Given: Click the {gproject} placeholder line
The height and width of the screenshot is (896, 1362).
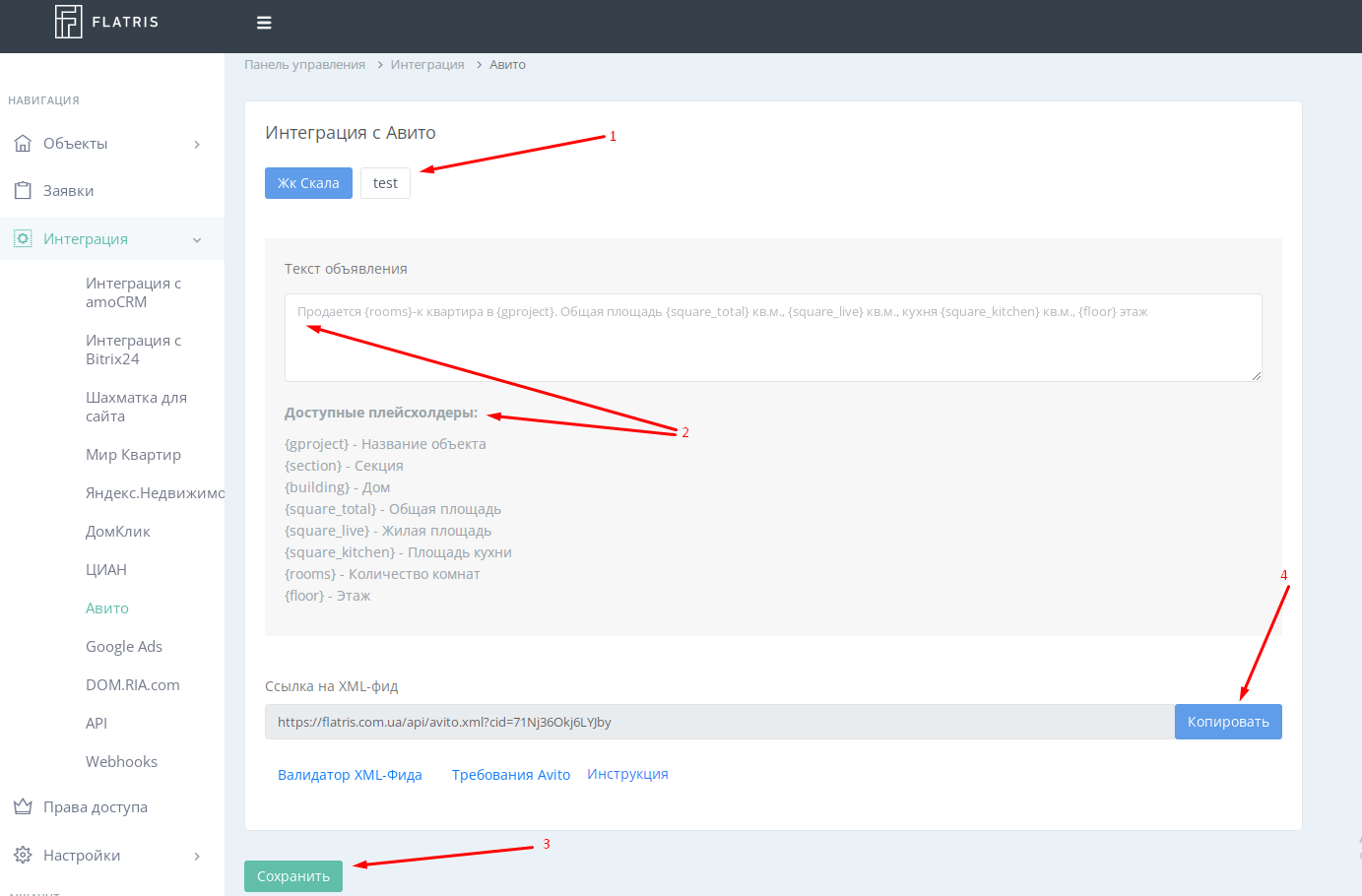Looking at the screenshot, I should (x=385, y=444).
